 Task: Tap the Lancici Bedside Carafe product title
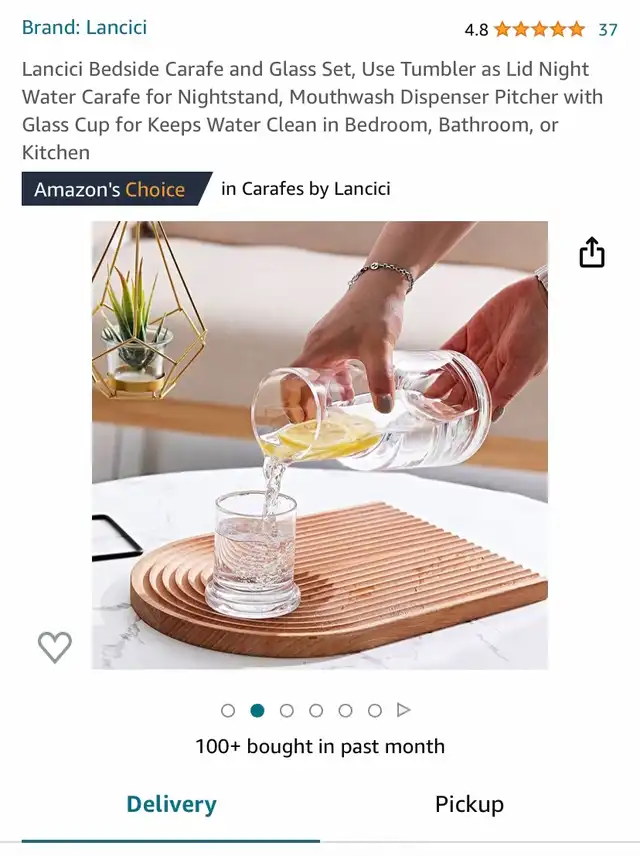[312, 111]
